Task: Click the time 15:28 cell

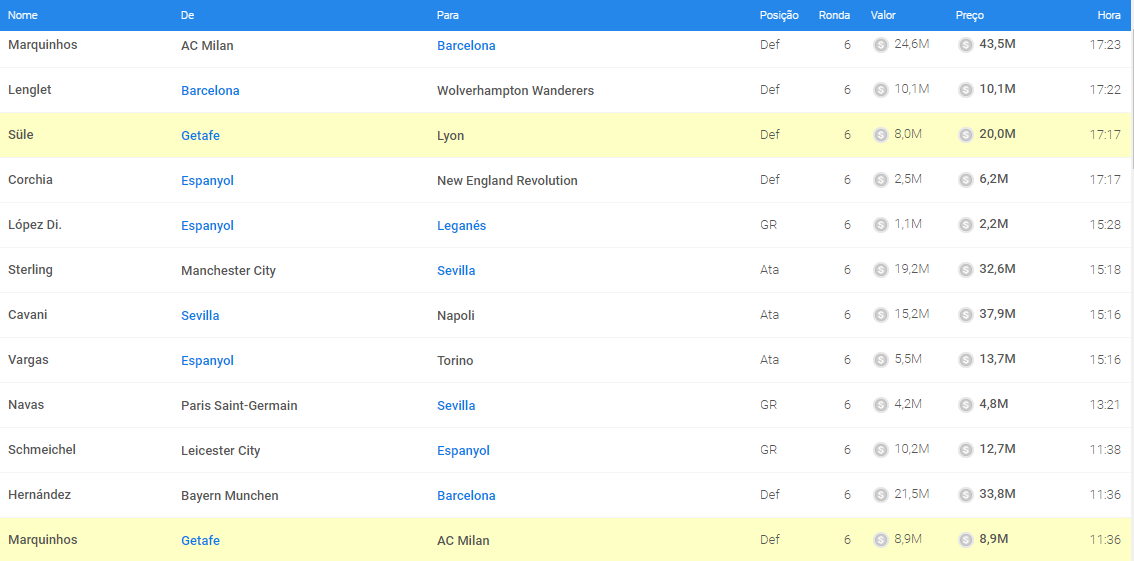Action: (1105, 225)
